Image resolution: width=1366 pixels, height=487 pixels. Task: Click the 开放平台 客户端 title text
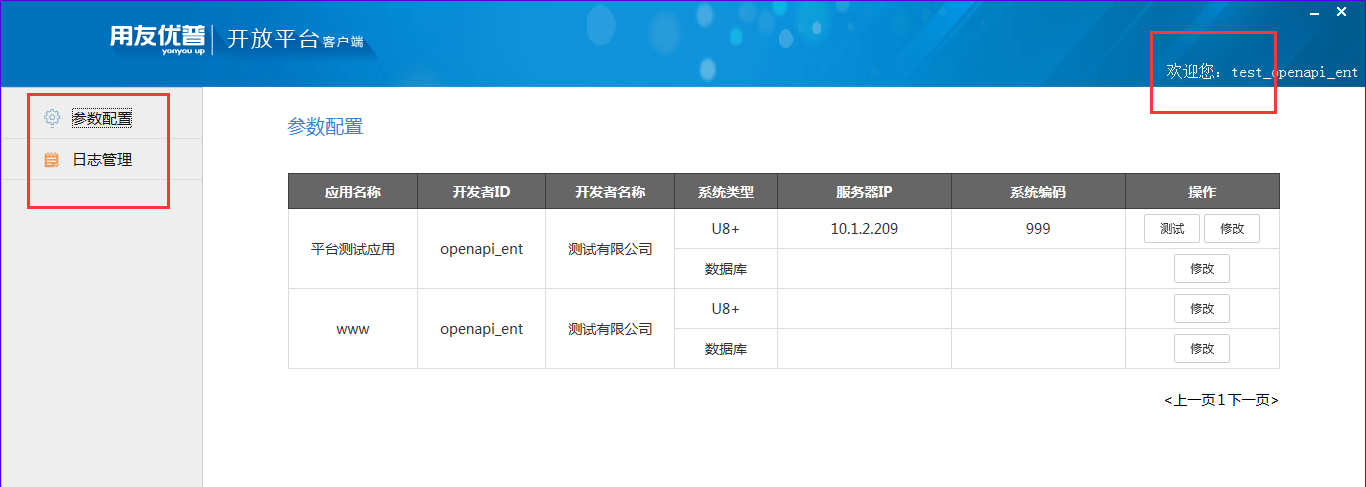295,40
